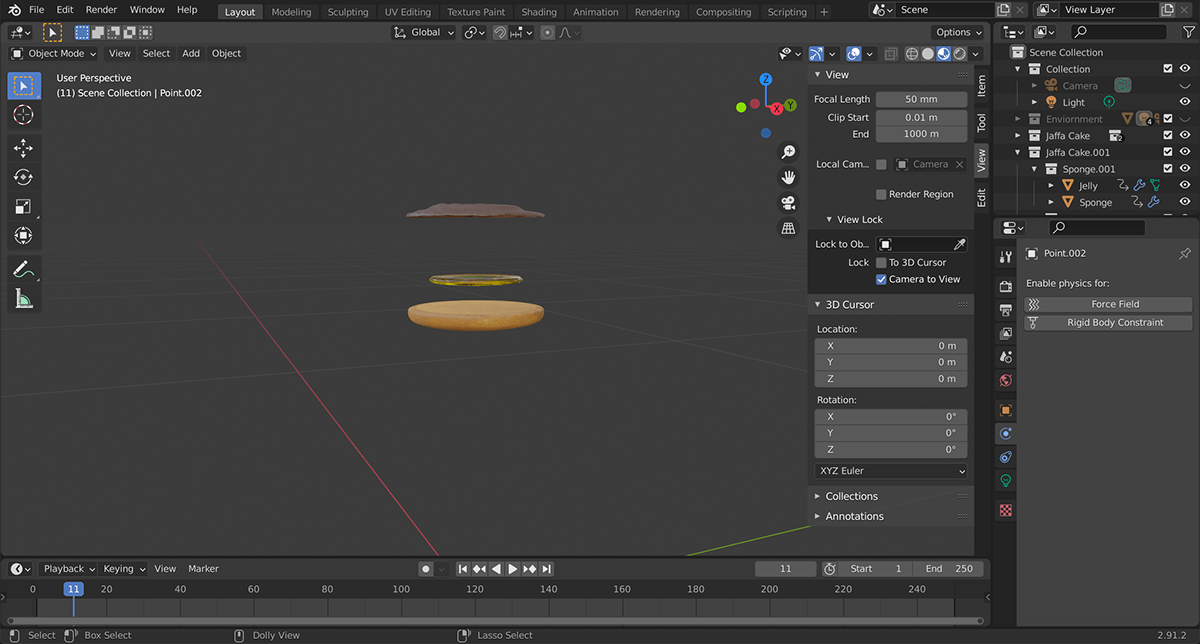Image resolution: width=1200 pixels, height=644 pixels.
Task: Hide the Light object in outliner
Action: point(1185,102)
